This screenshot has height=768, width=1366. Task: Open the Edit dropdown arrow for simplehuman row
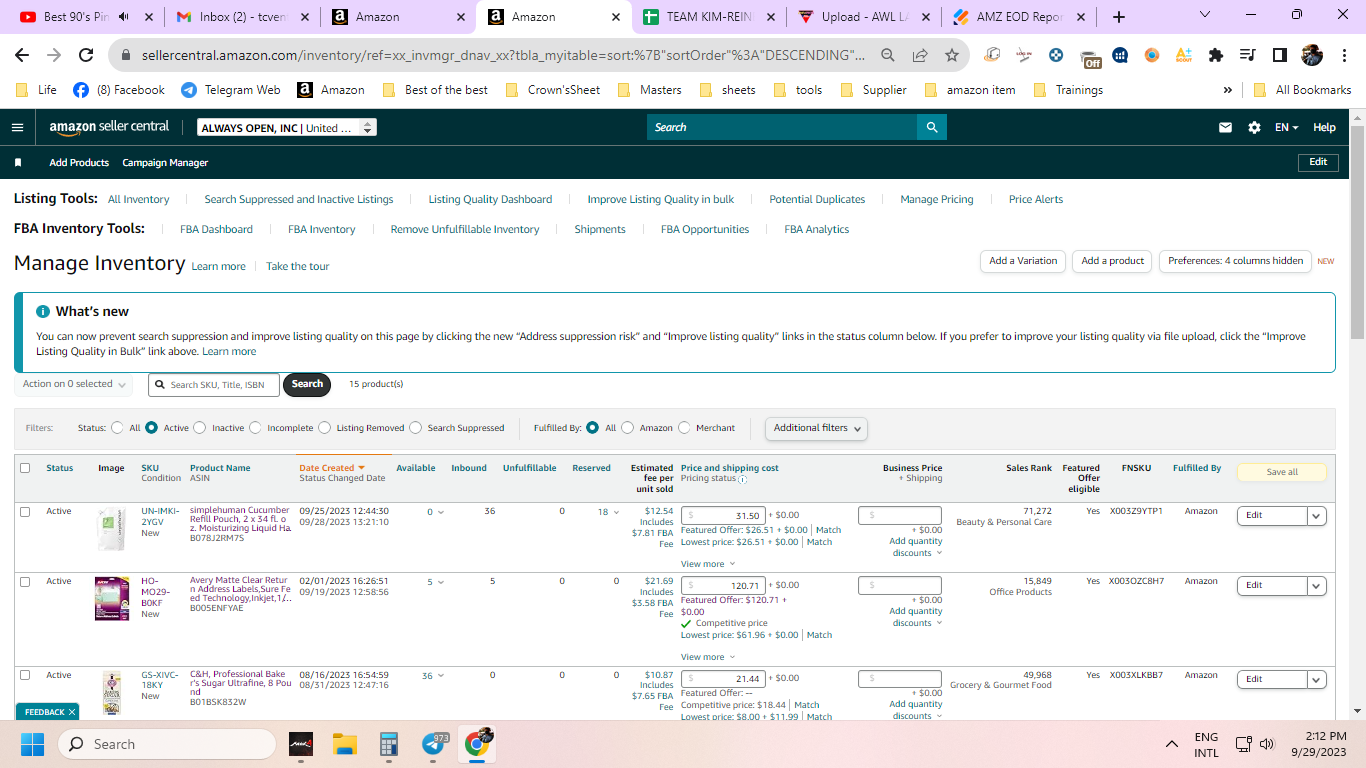coord(1317,516)
